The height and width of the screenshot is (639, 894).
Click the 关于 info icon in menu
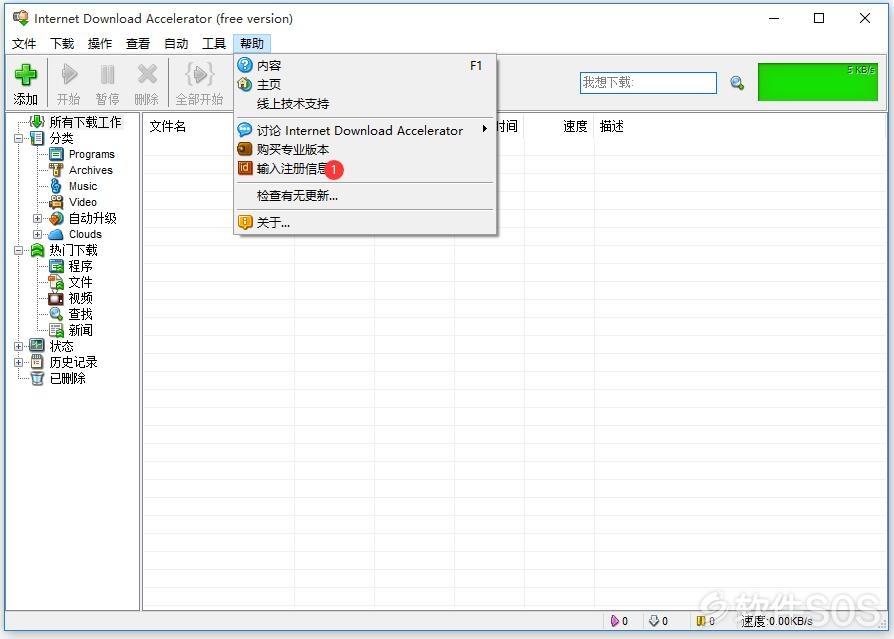click(245, 222)
